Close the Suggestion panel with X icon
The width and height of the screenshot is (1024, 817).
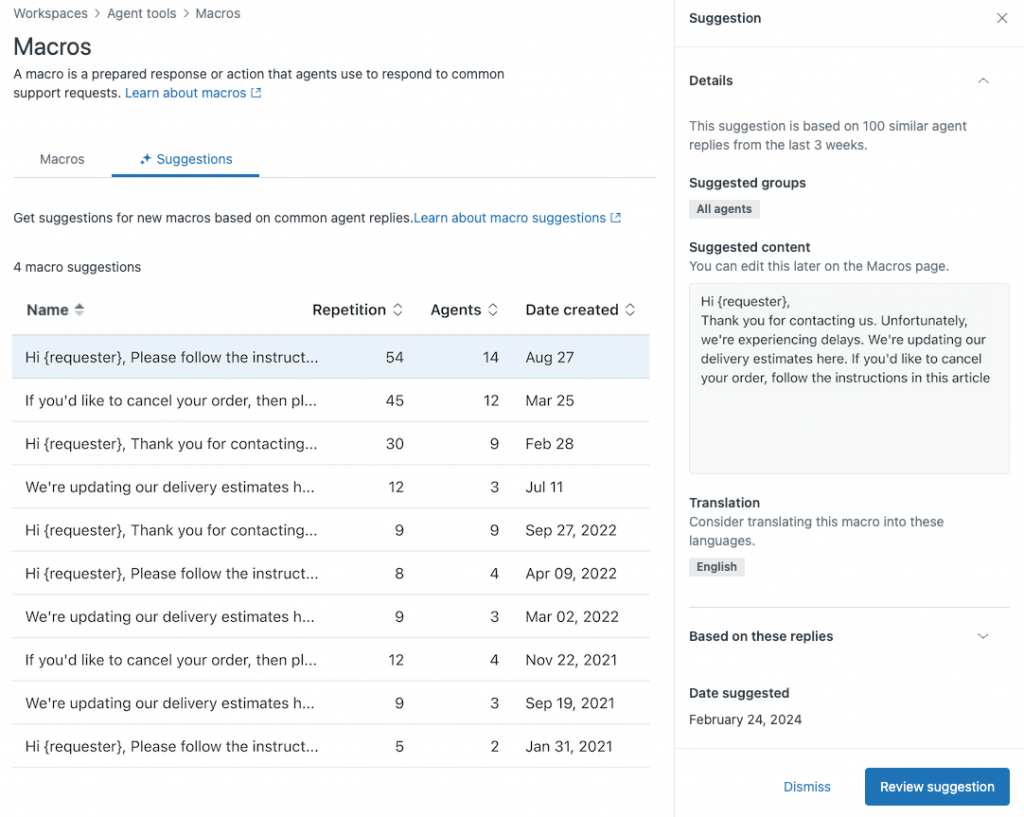(x=1002, y=18)
